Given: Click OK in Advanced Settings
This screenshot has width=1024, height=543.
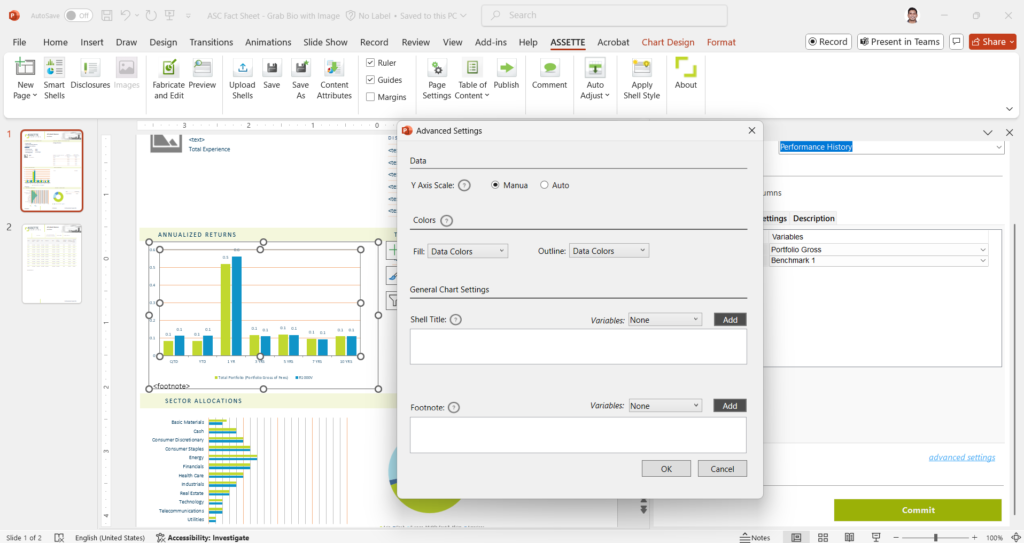Looking at the screenshot, I should pyautogui.click(x=666, y=469).
